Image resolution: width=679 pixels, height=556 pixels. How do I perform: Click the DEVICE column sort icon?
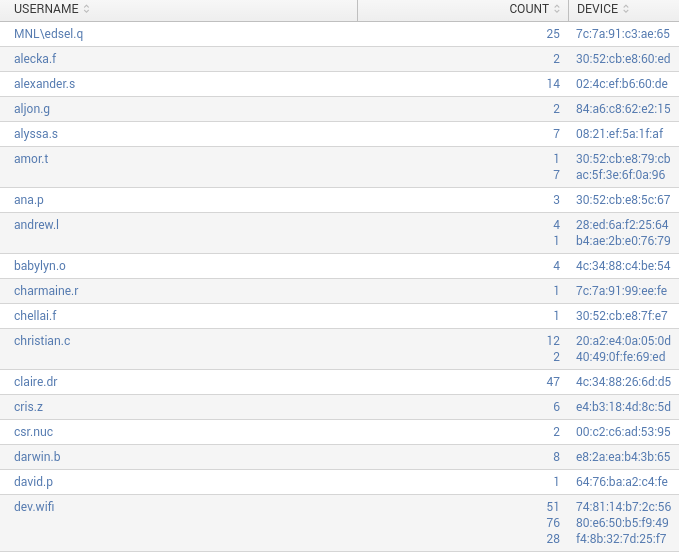(626, 9)
